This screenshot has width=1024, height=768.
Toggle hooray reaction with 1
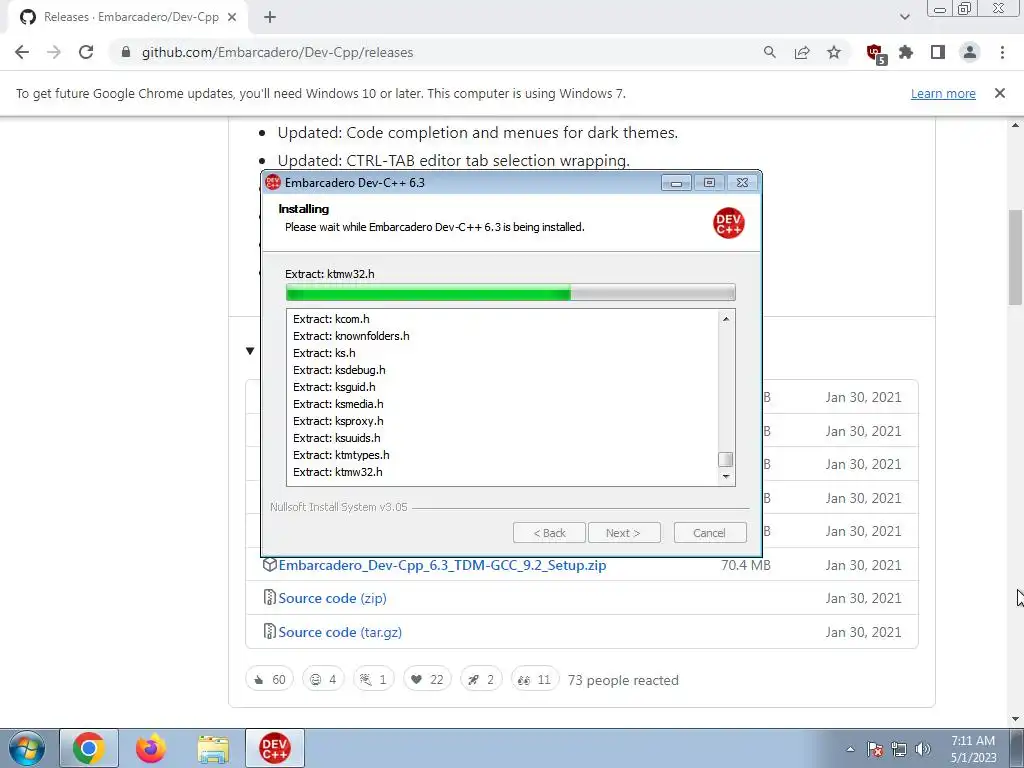[x=374, y=680]
